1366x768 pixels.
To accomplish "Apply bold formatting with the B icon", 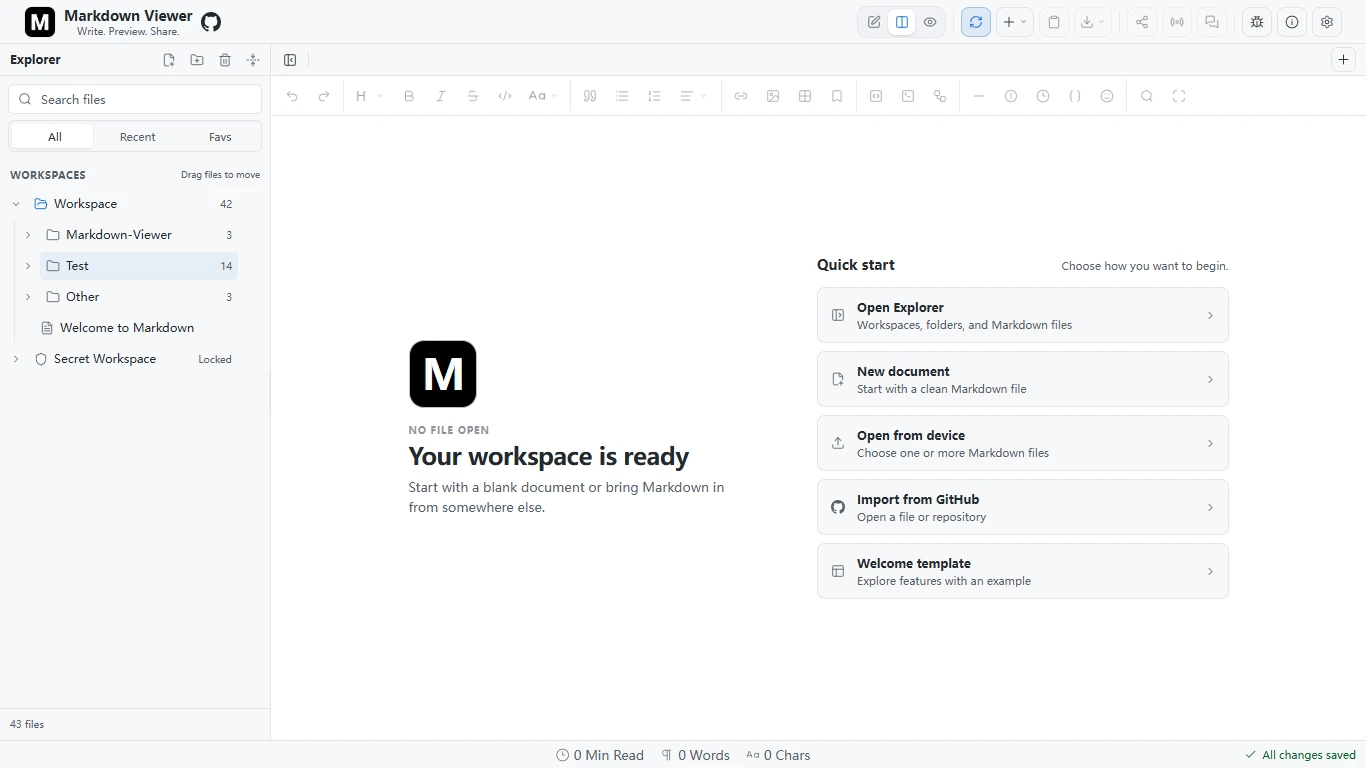I will click(x=409, y=96).
